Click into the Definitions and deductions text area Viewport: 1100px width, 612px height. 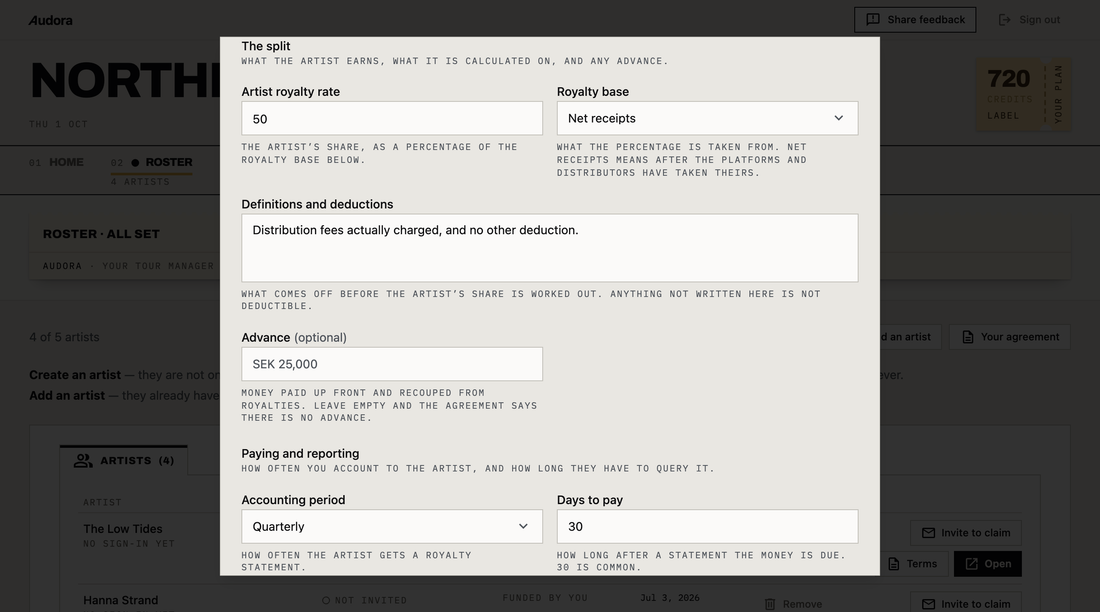click(549, 248)
